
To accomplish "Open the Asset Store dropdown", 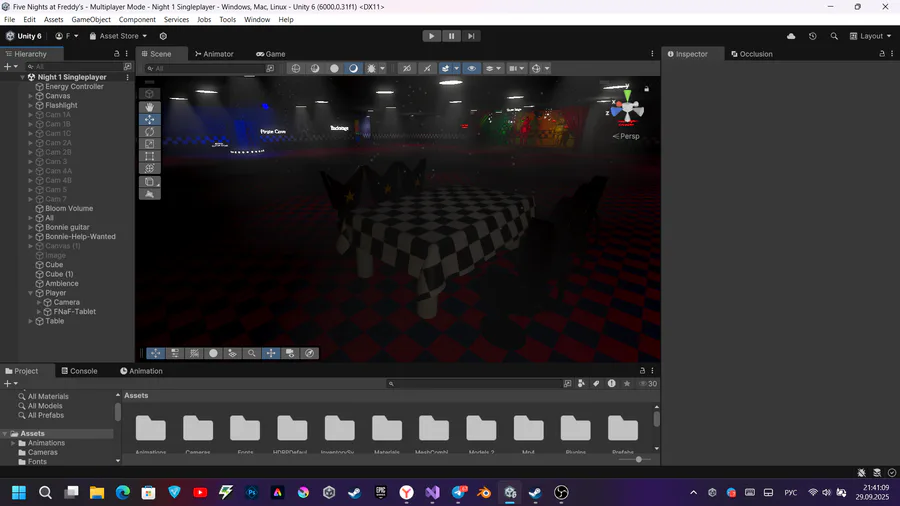I will (x=118, y=36).
